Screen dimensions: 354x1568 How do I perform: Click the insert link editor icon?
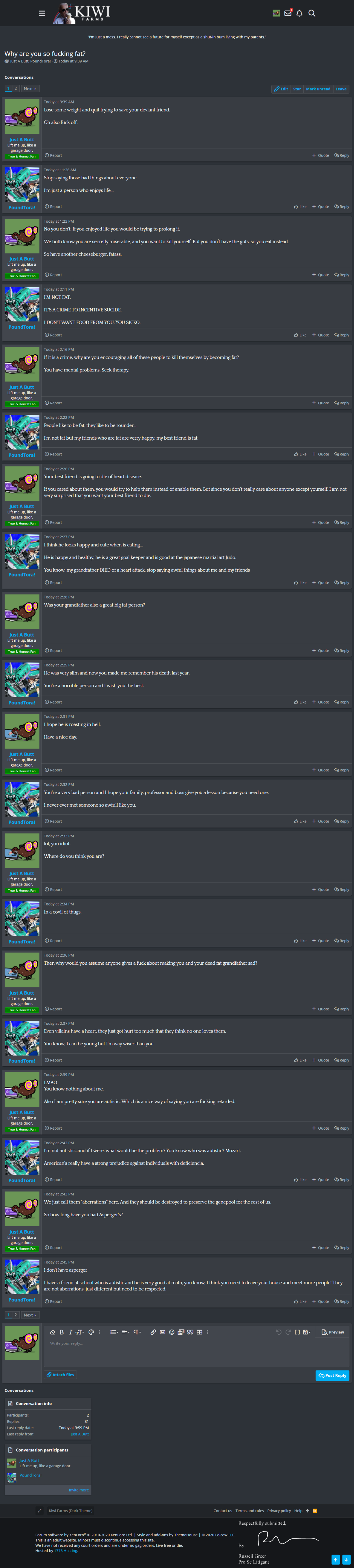coord(153,1332)
